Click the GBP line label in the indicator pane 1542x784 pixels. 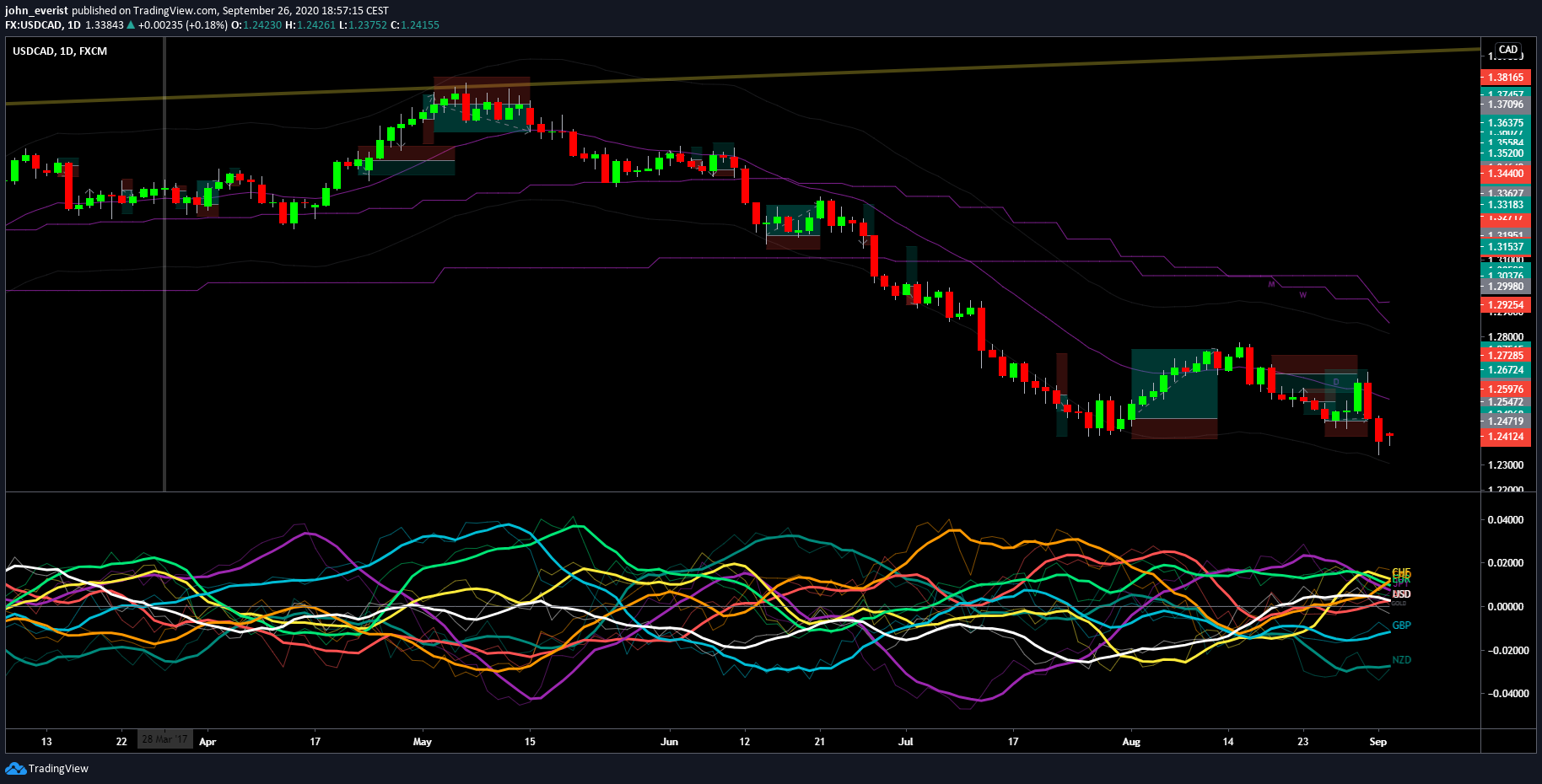pyautogui.click(x=1401, y=626)
